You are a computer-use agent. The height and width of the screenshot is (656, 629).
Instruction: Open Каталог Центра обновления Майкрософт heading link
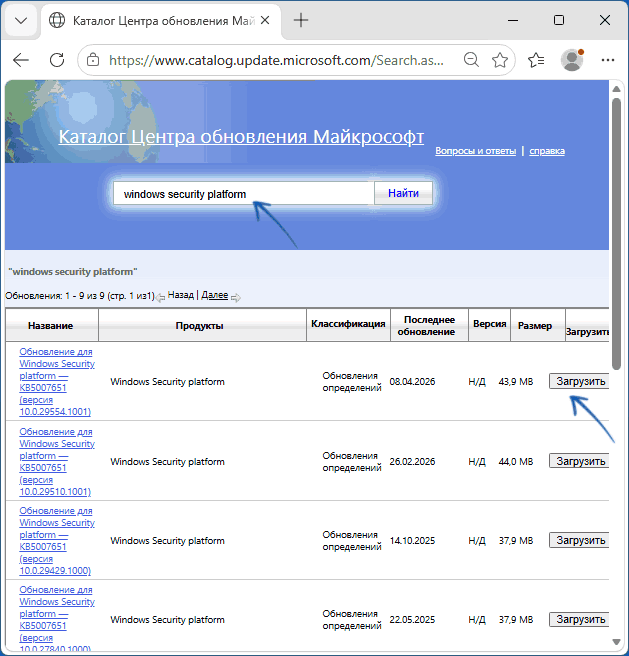241,137
